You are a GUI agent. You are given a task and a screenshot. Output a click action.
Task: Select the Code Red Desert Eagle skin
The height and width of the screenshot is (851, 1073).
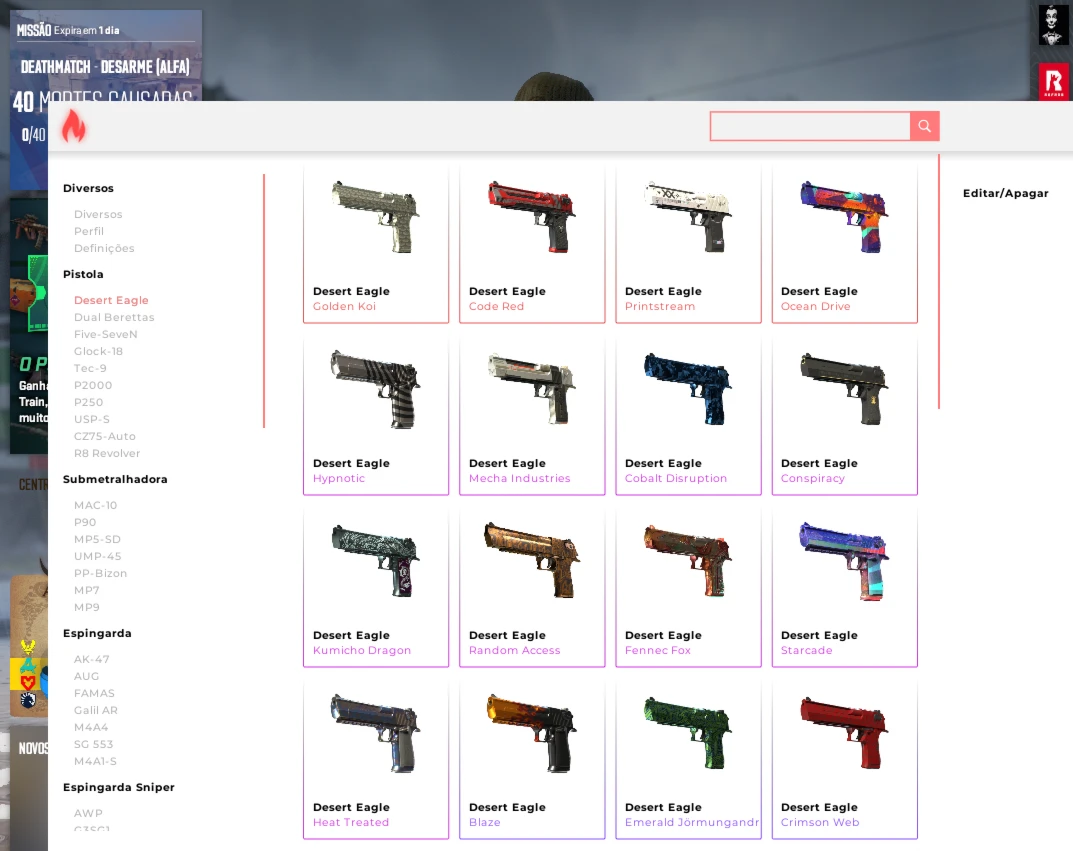(532, 243)
